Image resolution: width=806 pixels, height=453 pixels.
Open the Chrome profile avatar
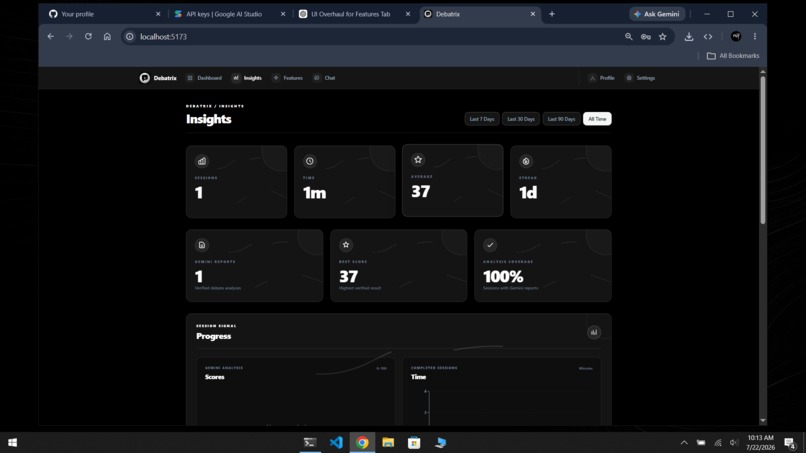(x=736, y=37)
